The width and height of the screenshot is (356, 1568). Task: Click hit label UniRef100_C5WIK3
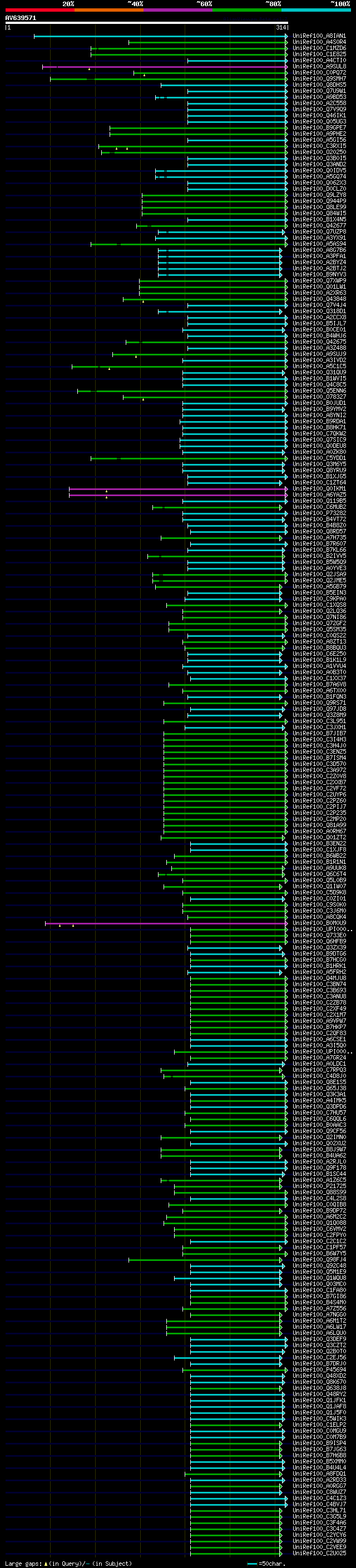(319, 1418)
